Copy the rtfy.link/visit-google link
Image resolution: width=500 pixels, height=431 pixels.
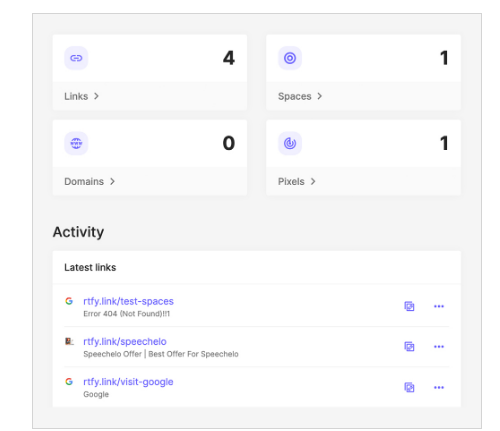point(409,387)
